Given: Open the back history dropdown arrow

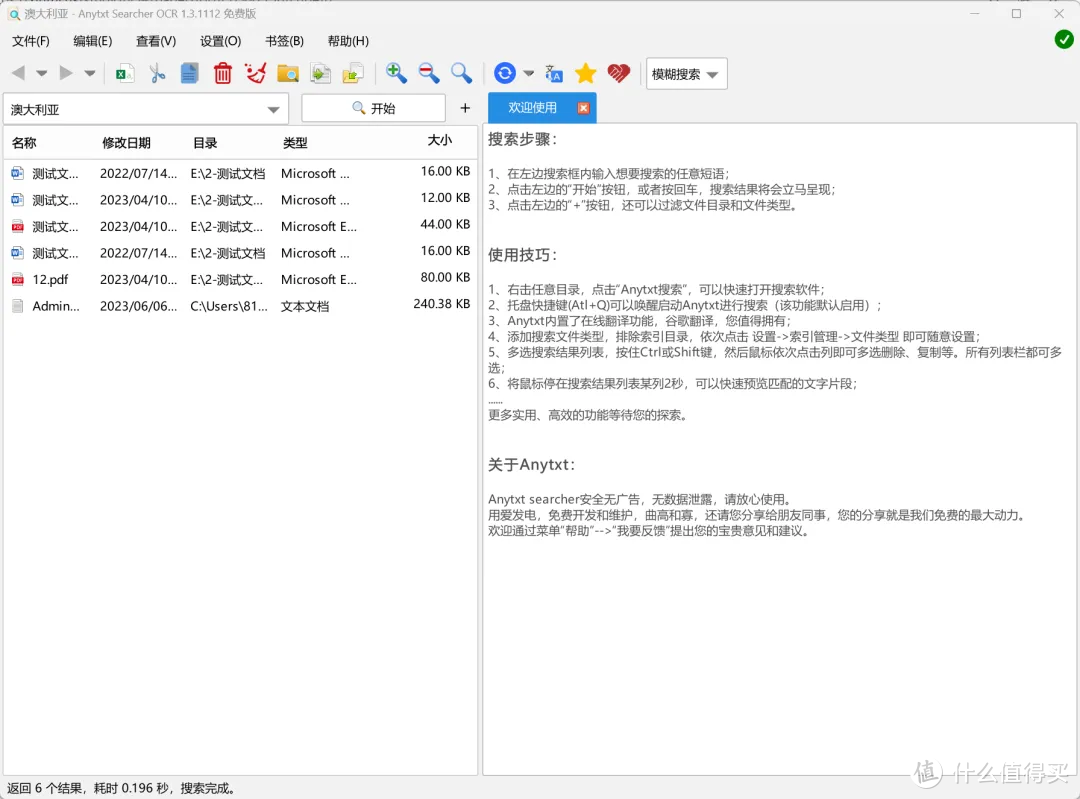Looking at the screenshot, I should (41, 73).
